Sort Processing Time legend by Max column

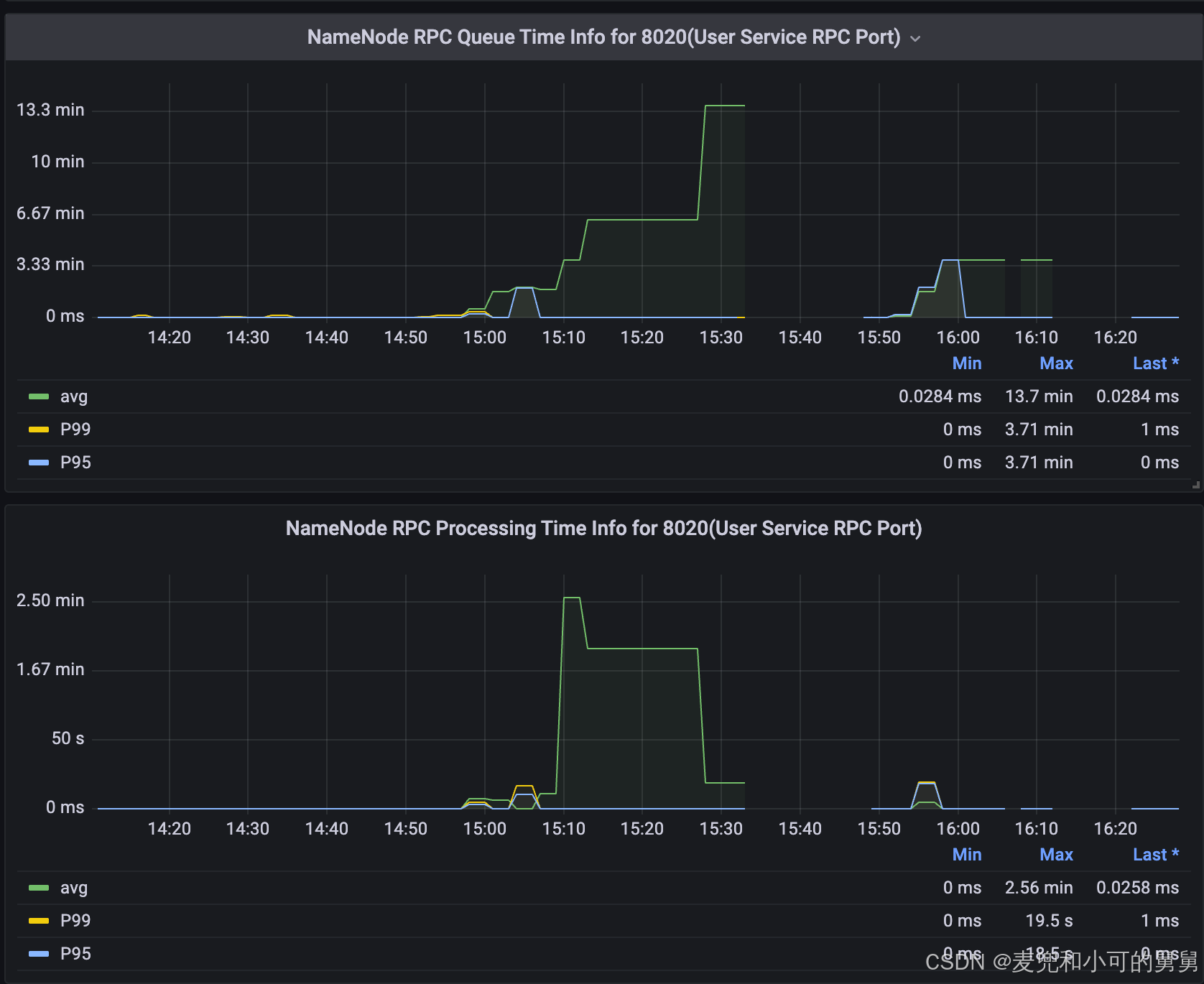click(x=1056, y=855)
